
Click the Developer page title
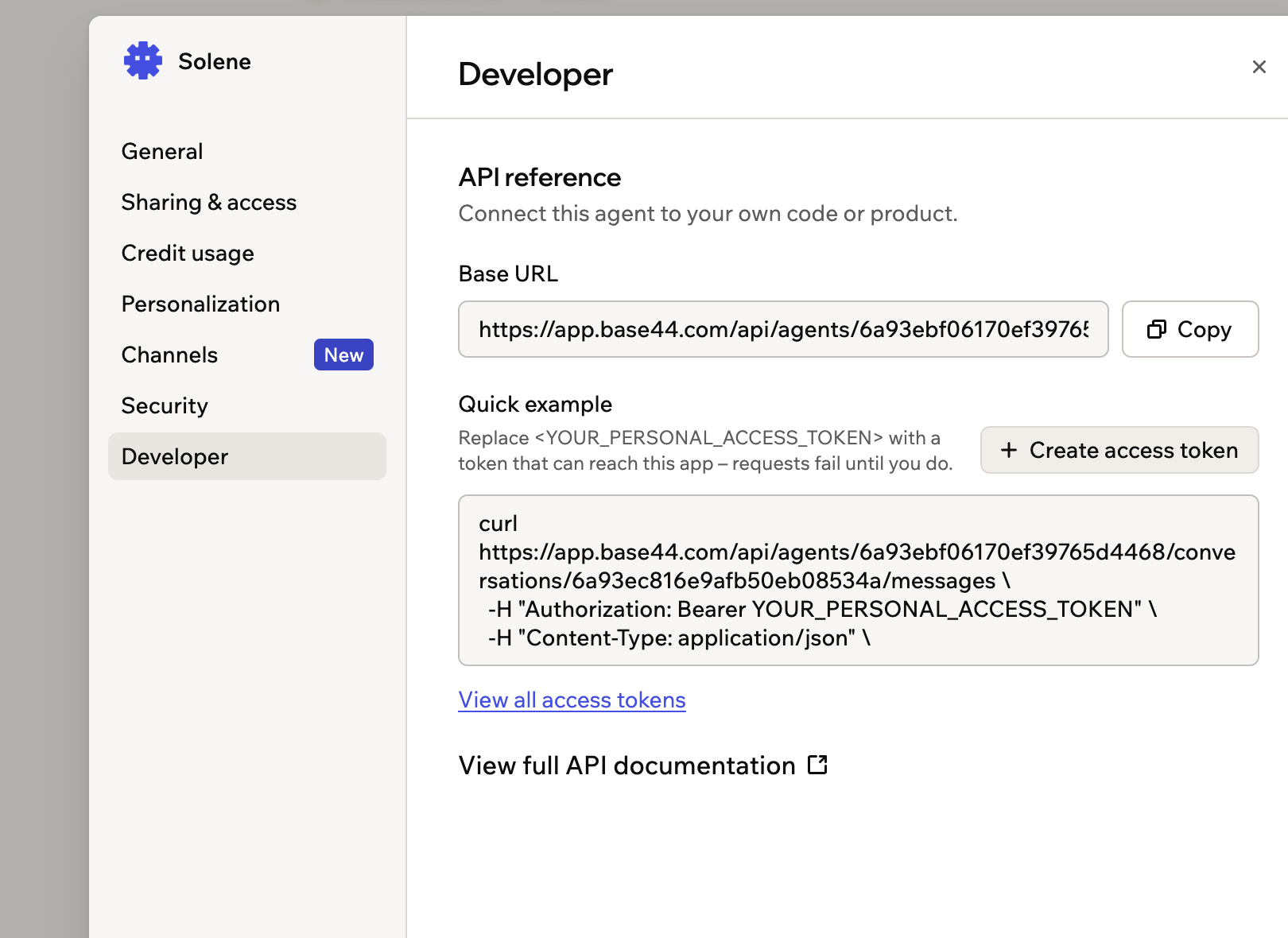point(536,74)
